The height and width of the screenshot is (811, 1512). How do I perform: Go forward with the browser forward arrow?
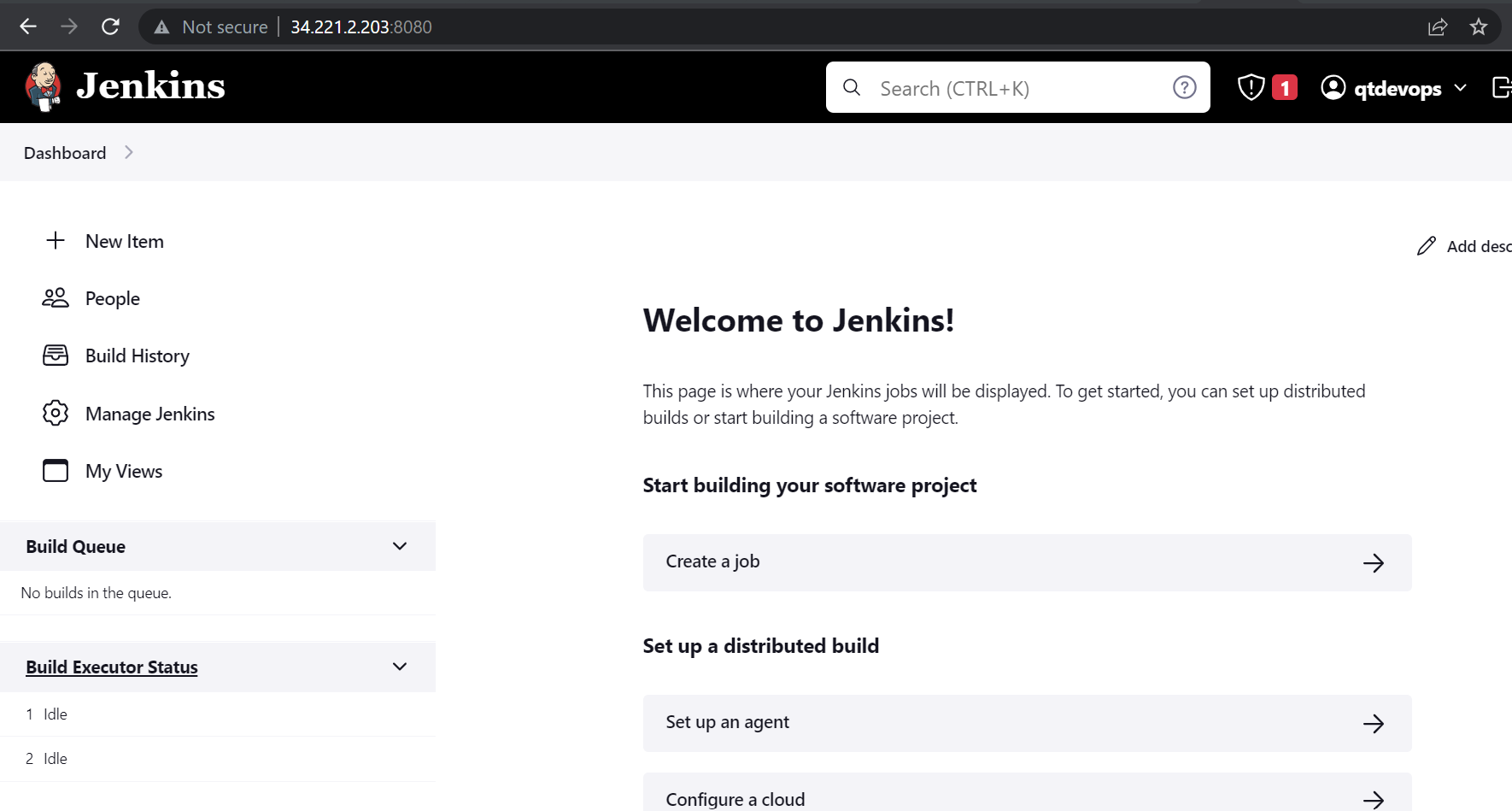pyautogui.click(x=69, y=26)
